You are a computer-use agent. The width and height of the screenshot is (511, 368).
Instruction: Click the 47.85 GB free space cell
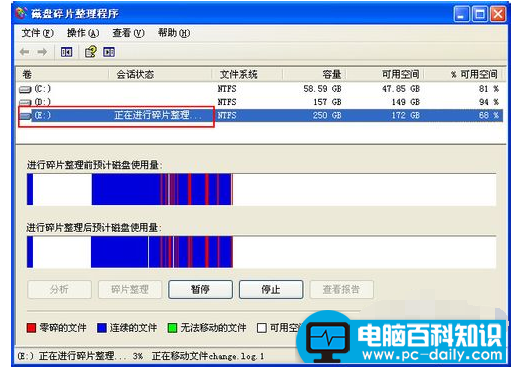tap(401, 89)
